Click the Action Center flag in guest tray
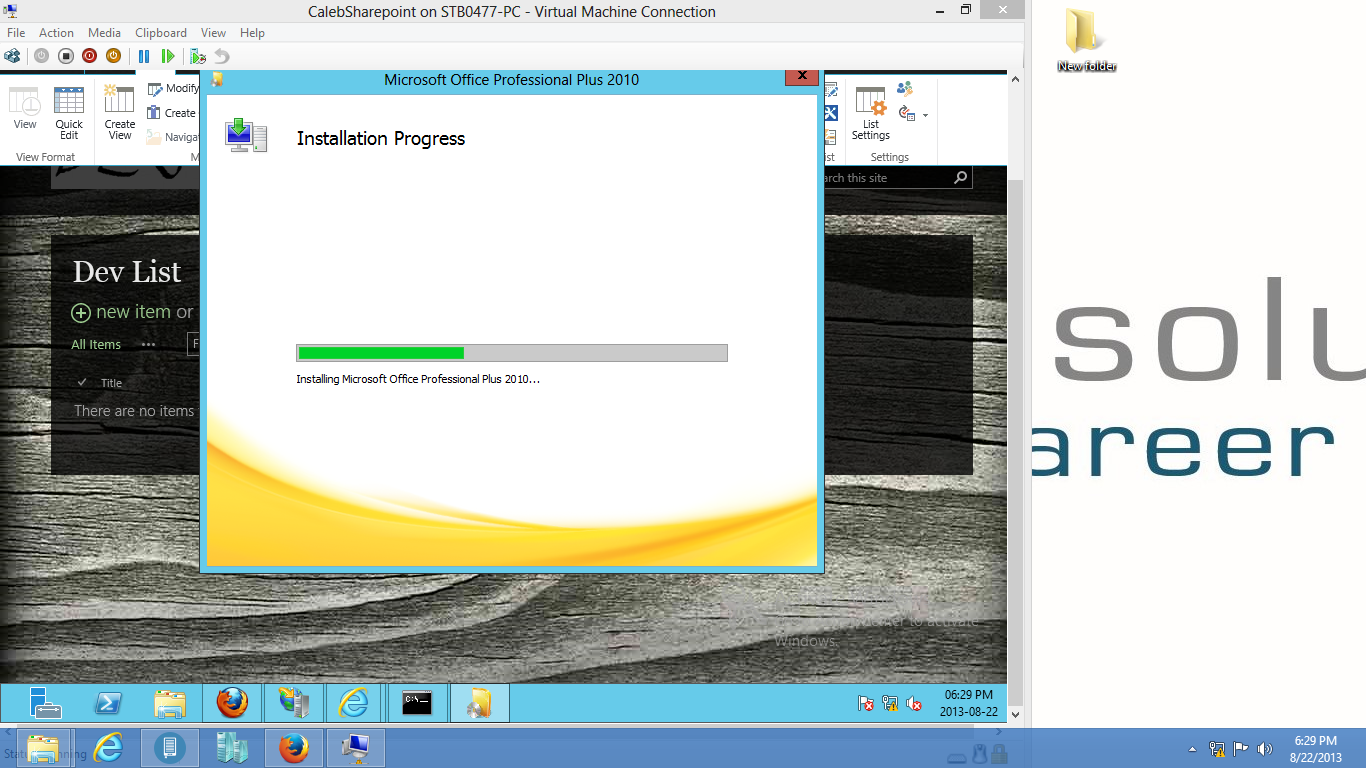The image size is (1366, 768). point(866,703)
